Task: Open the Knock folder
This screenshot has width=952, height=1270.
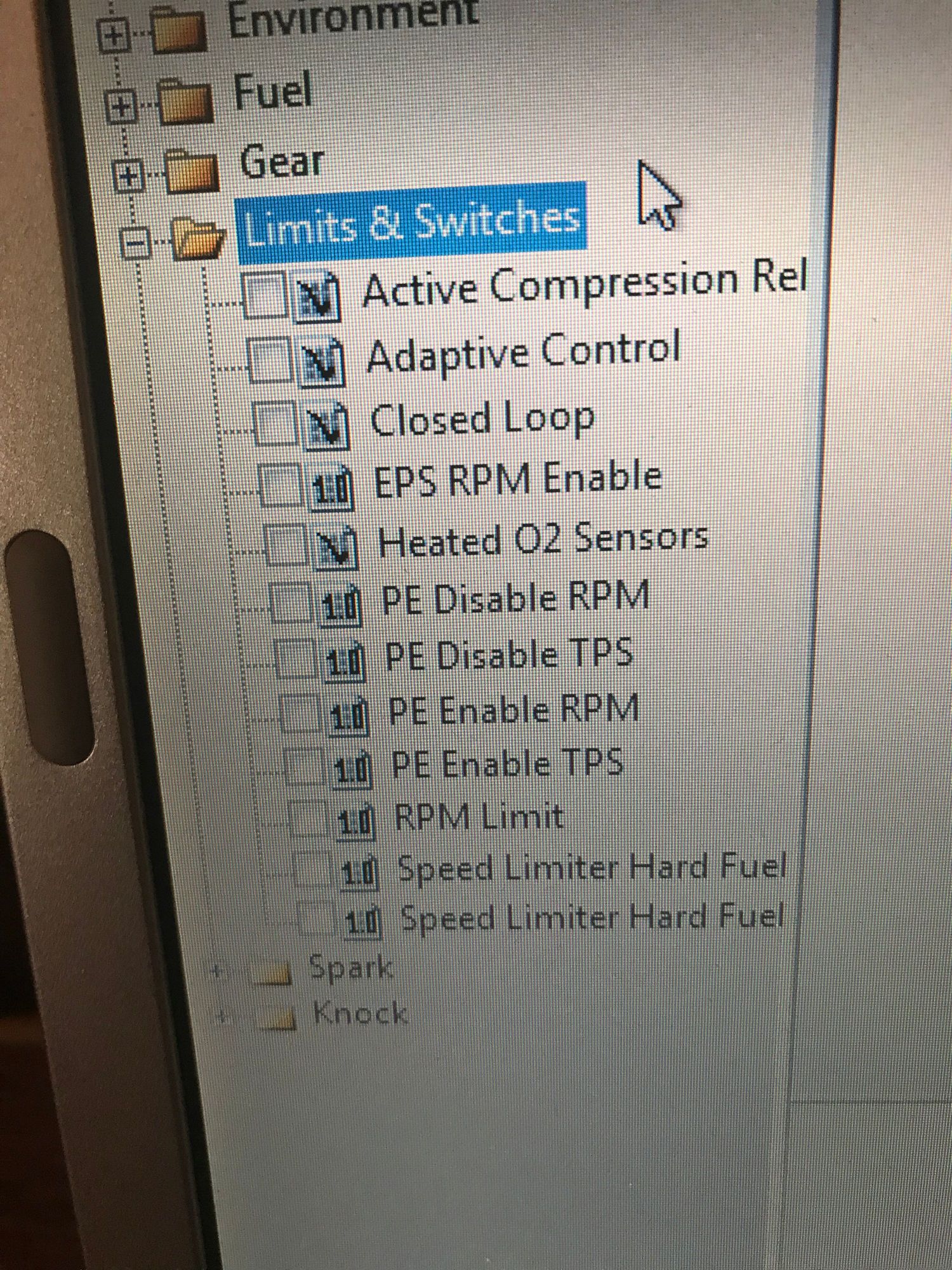Action: coord(360,1013)
